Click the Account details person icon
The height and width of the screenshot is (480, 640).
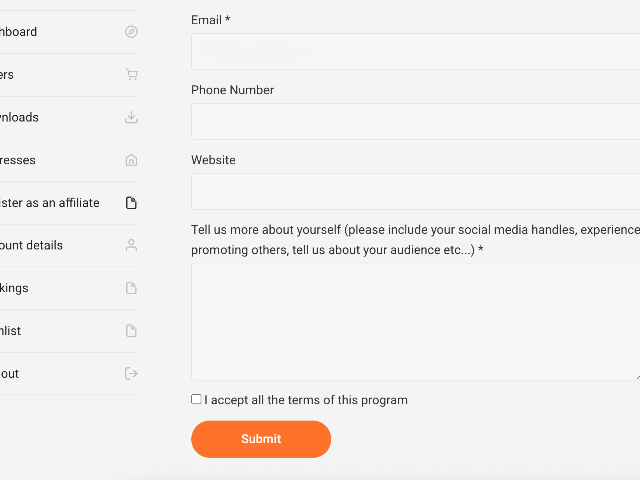click(x=131, y=246)
